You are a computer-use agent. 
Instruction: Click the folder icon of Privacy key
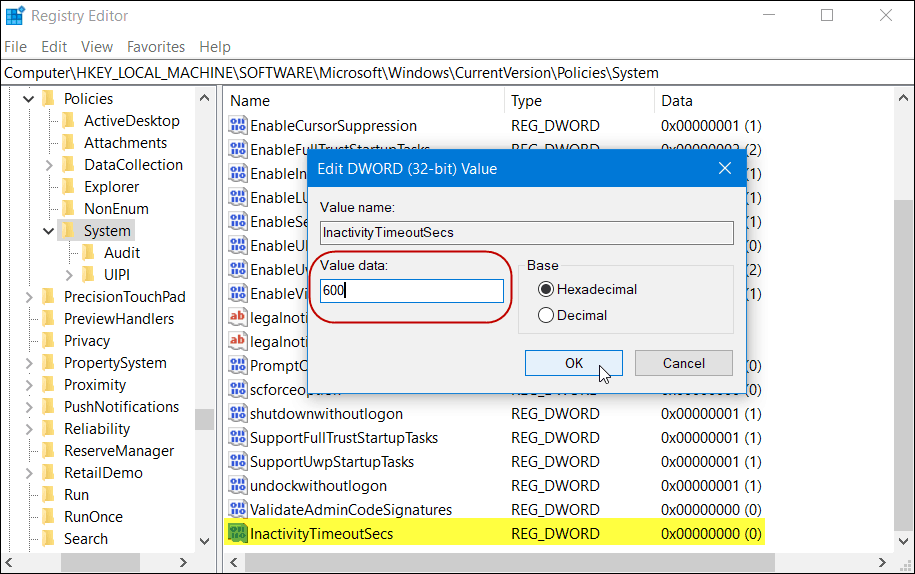49,341
